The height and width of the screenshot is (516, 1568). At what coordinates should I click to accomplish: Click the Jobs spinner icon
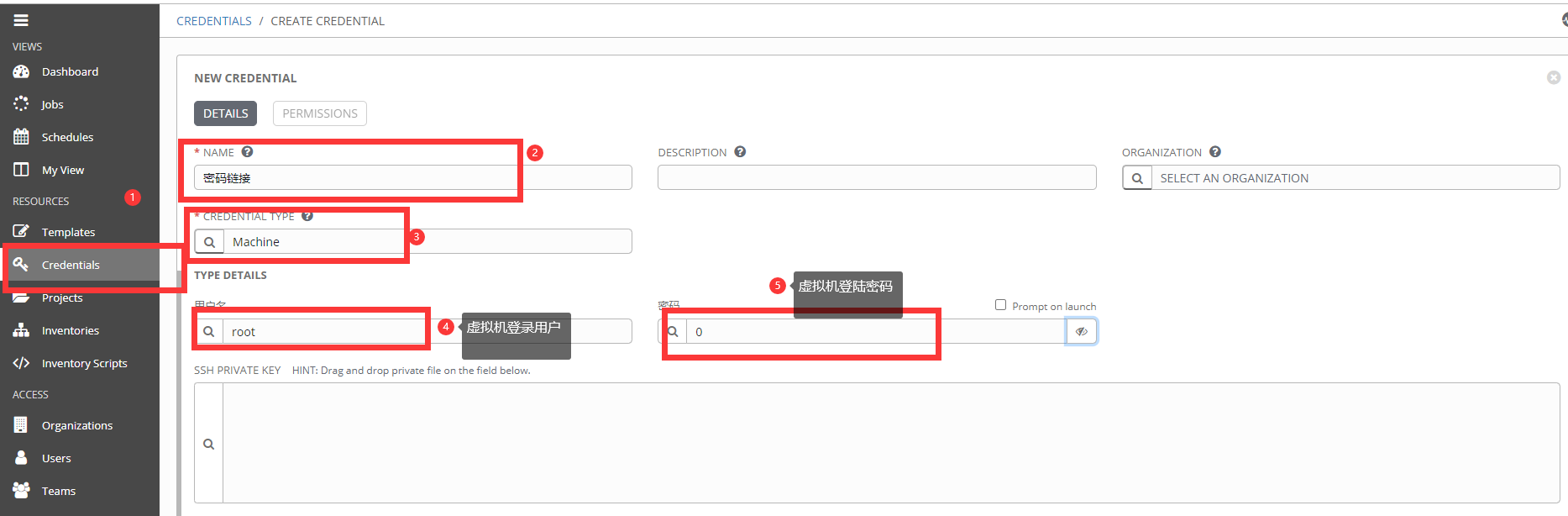pyautogui.click(x=21, y=104)
